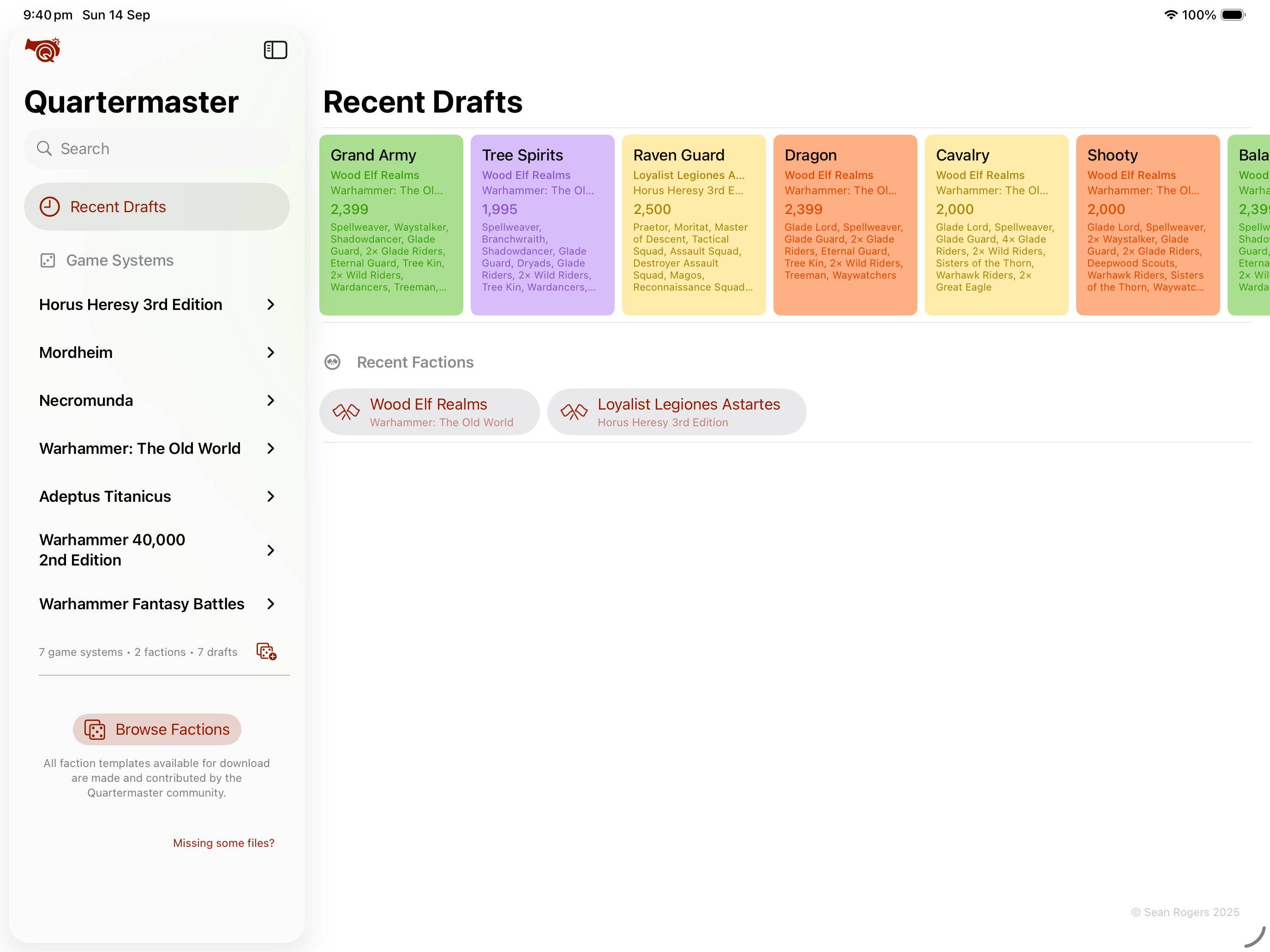Select Recent Drafts in sidebar
Screen dimensions: 1270x952
click(x=156, y=207)
